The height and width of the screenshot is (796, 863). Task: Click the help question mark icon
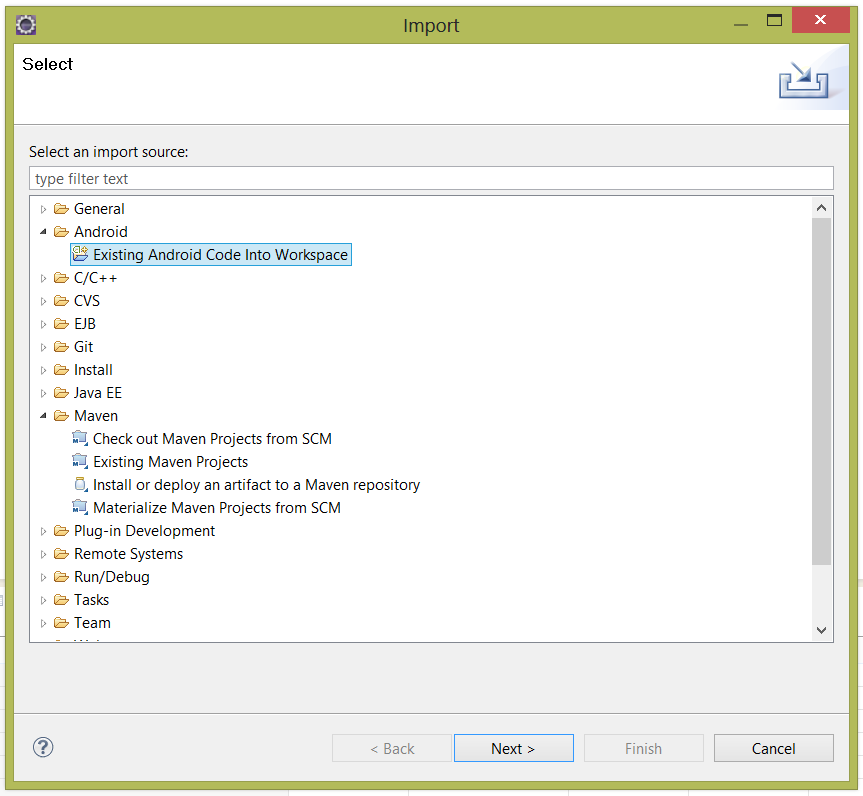tap(43, 747)
